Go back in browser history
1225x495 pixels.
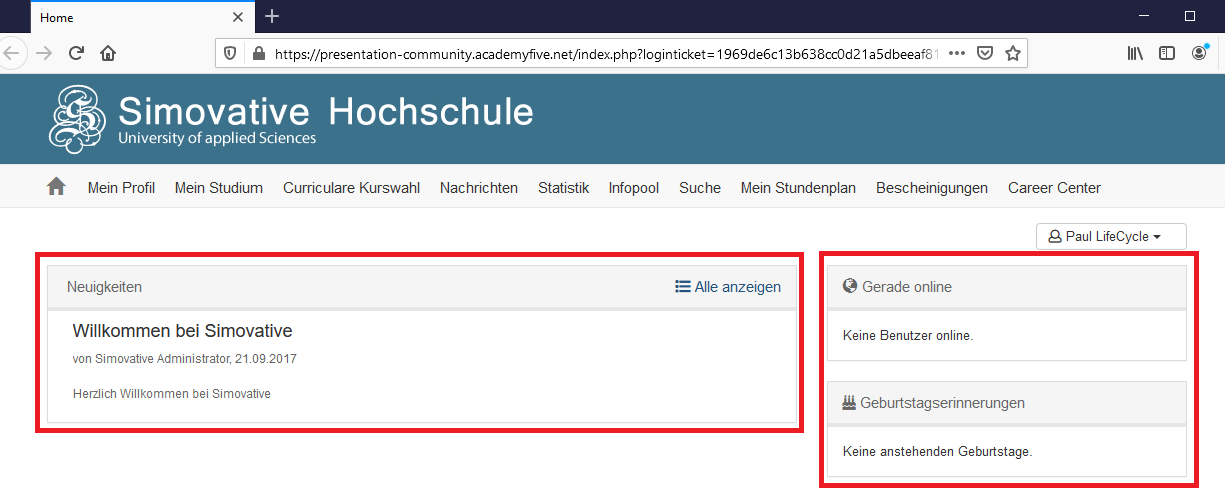click(10, 53)
